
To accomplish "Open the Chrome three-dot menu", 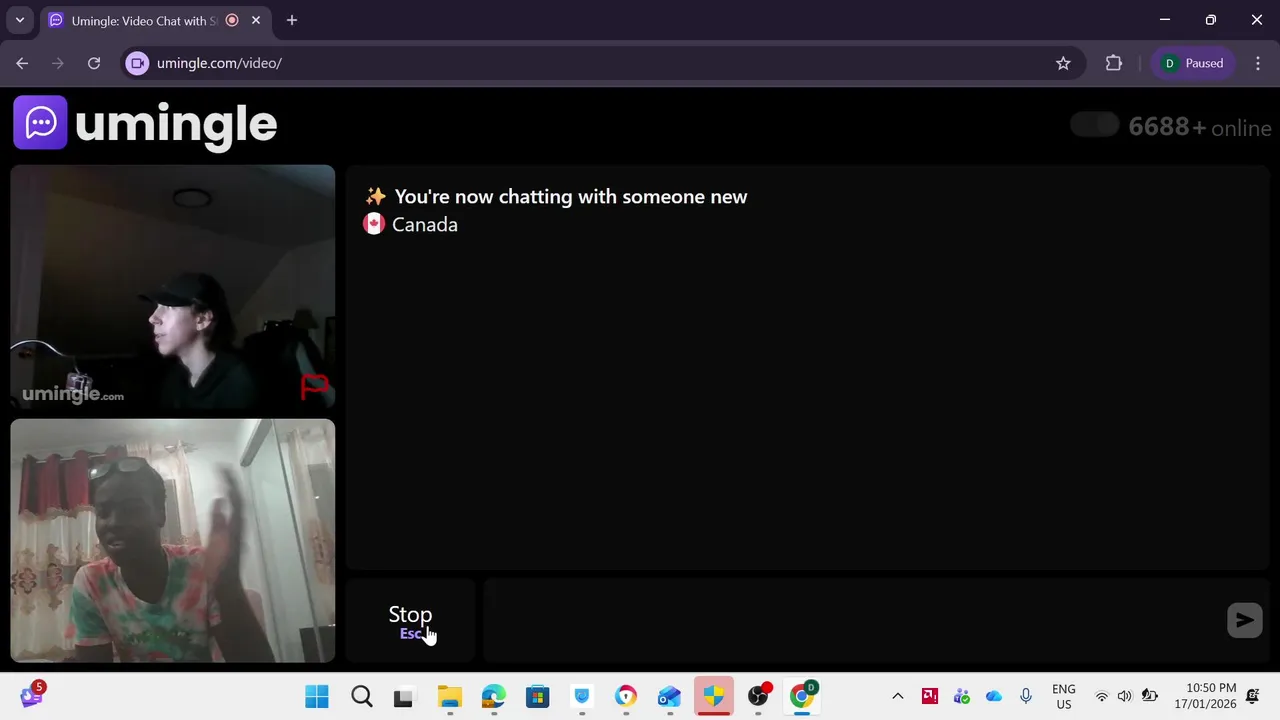I will (1258, 63).
